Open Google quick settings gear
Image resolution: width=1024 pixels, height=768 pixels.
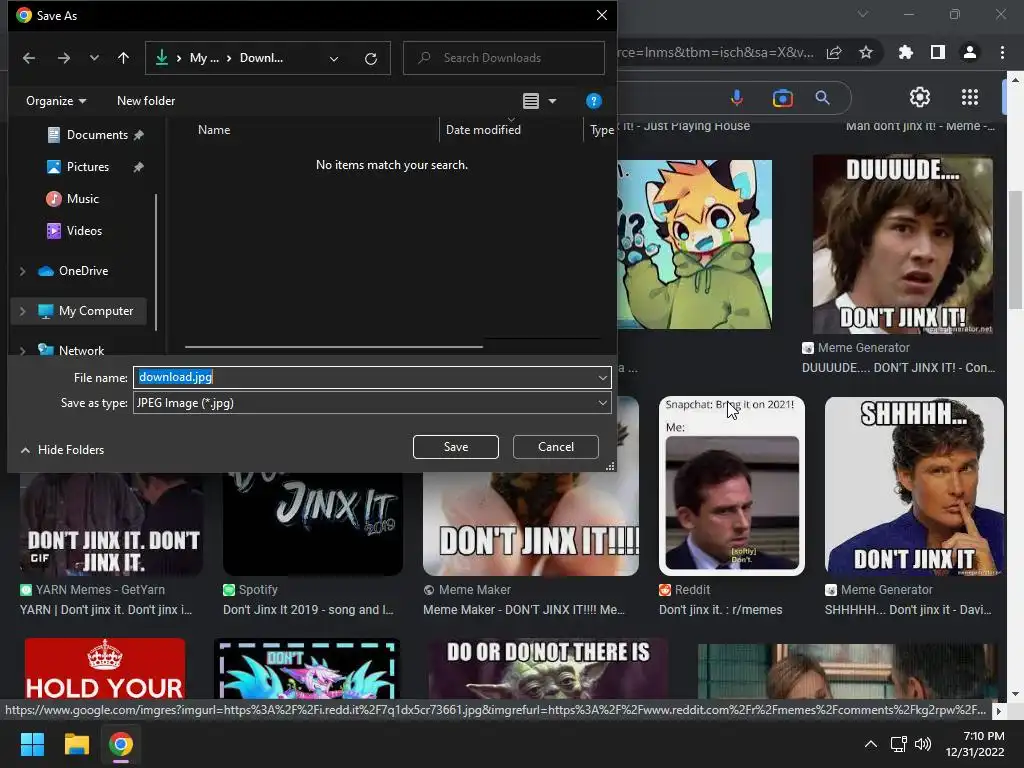pos(920,97)
